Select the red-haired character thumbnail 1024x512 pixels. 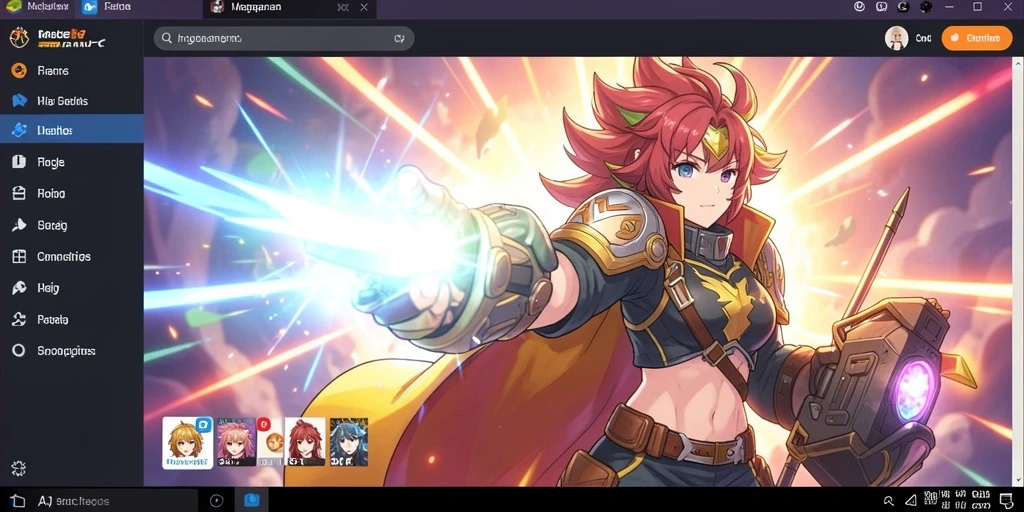coord(305,442)
